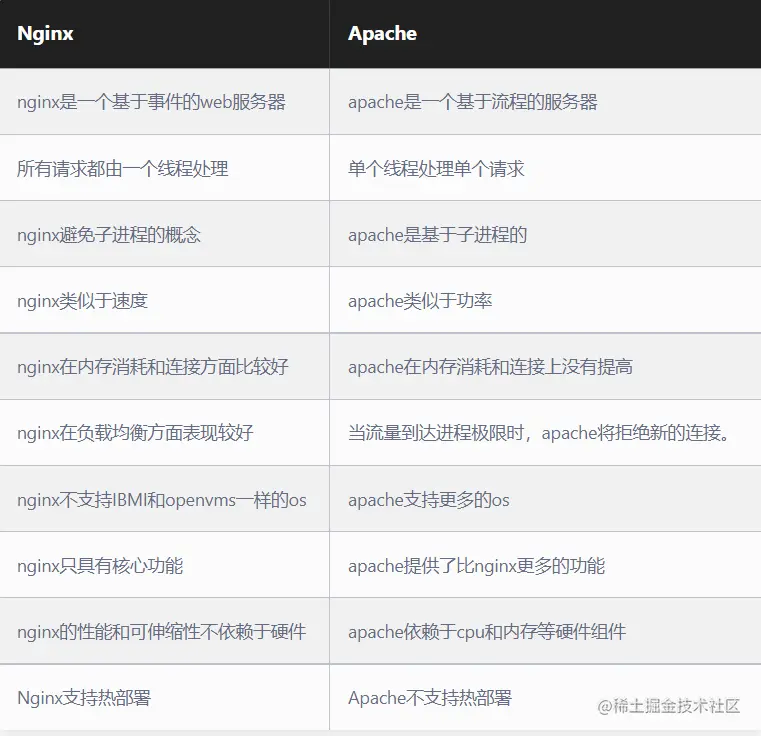Select the cell "apache支持更多的os"

[x=545, y=499]
